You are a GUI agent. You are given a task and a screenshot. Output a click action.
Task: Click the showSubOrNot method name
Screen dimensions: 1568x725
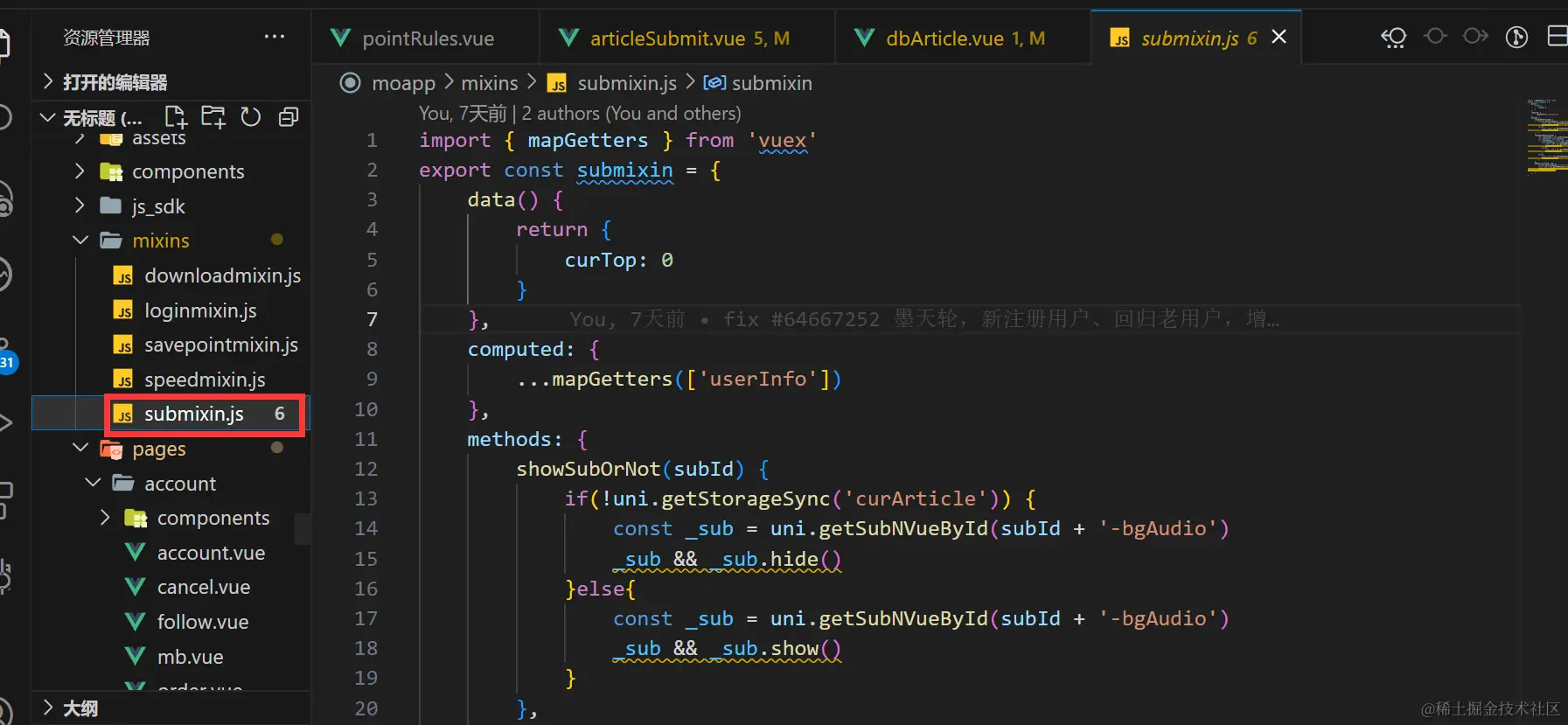pyautogui.click(x=589, y=469)
